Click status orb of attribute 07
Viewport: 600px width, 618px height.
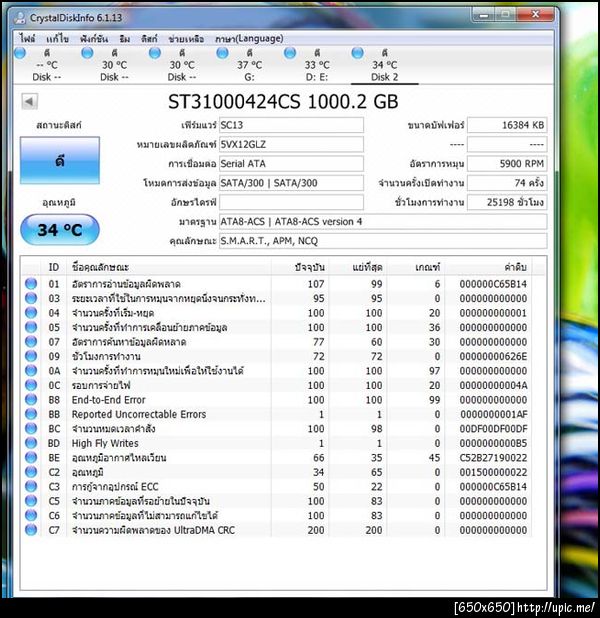pos(31,342)
